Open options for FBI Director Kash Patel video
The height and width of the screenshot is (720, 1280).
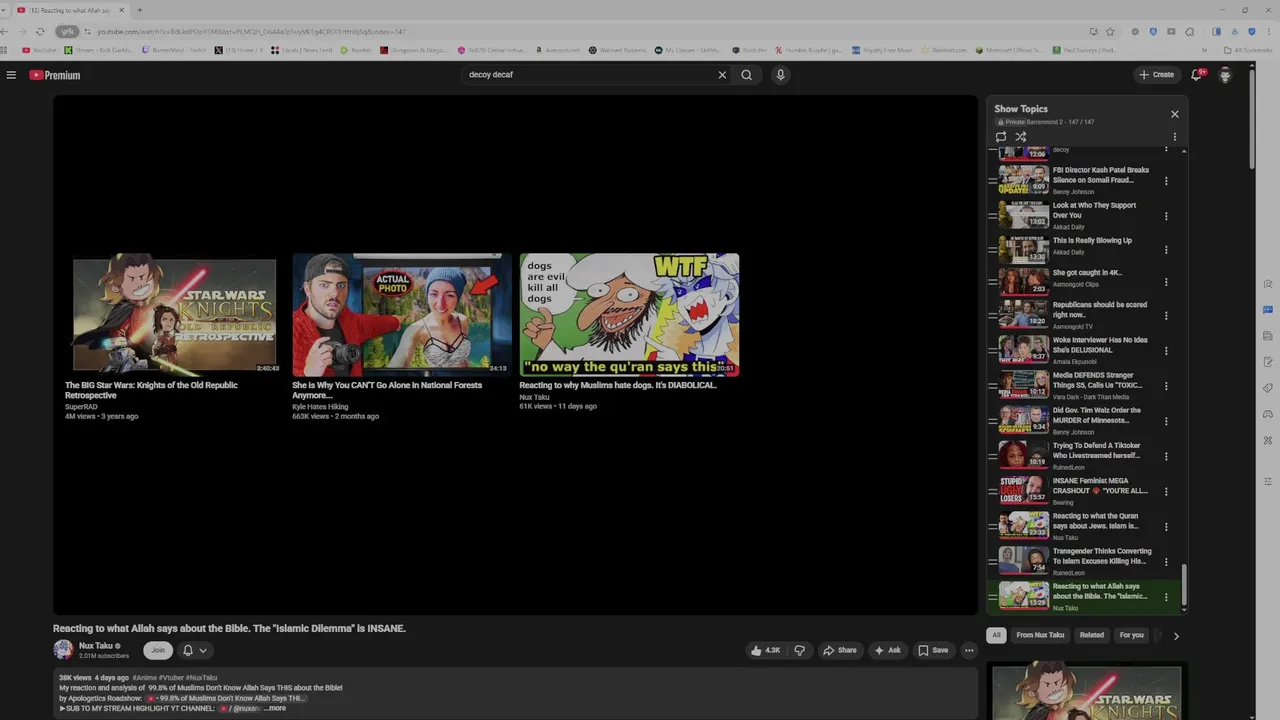[x=1166, y=181]
